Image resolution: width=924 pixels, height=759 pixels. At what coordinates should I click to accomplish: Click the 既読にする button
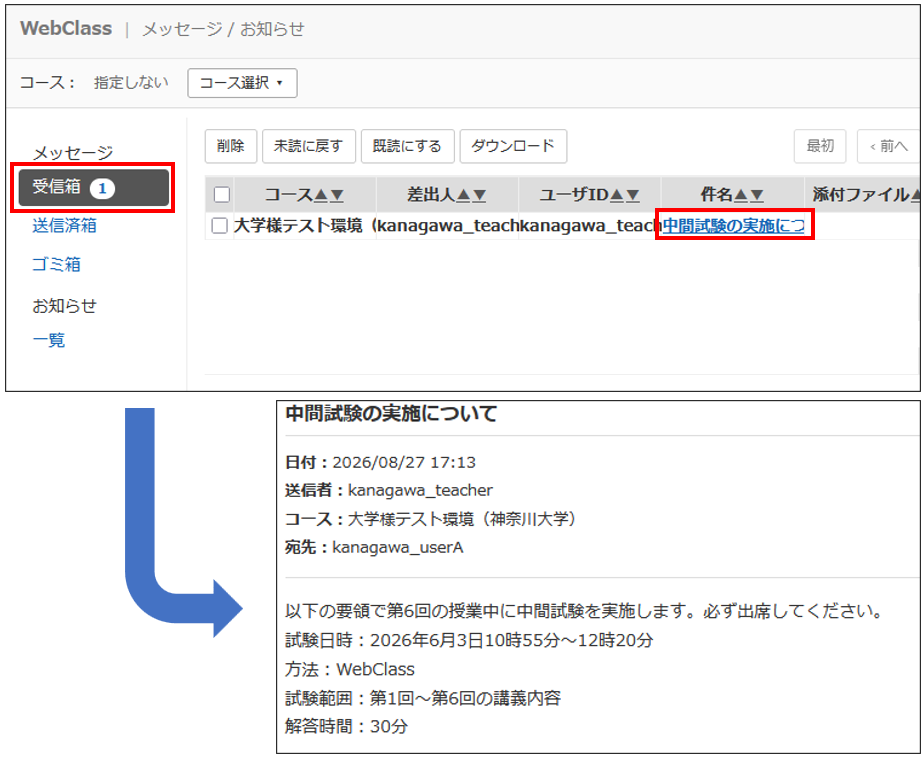click(407, 146)
